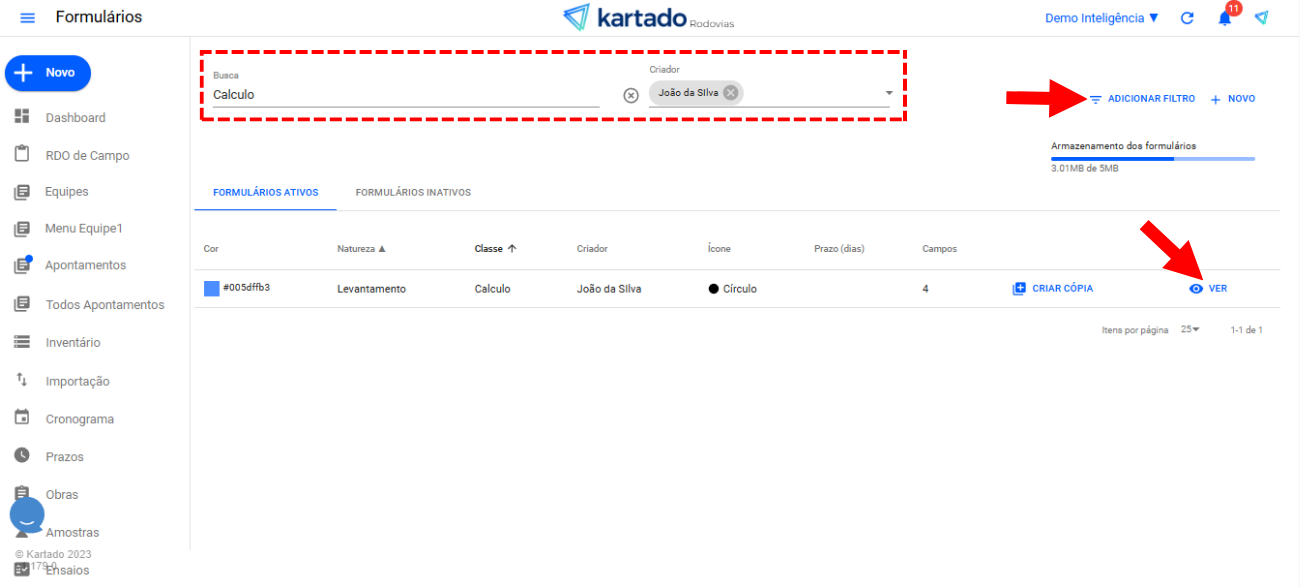The image size is (1301, 587).
Task: Click the Criar Cópia copy icon
Action: (1019, 288)
